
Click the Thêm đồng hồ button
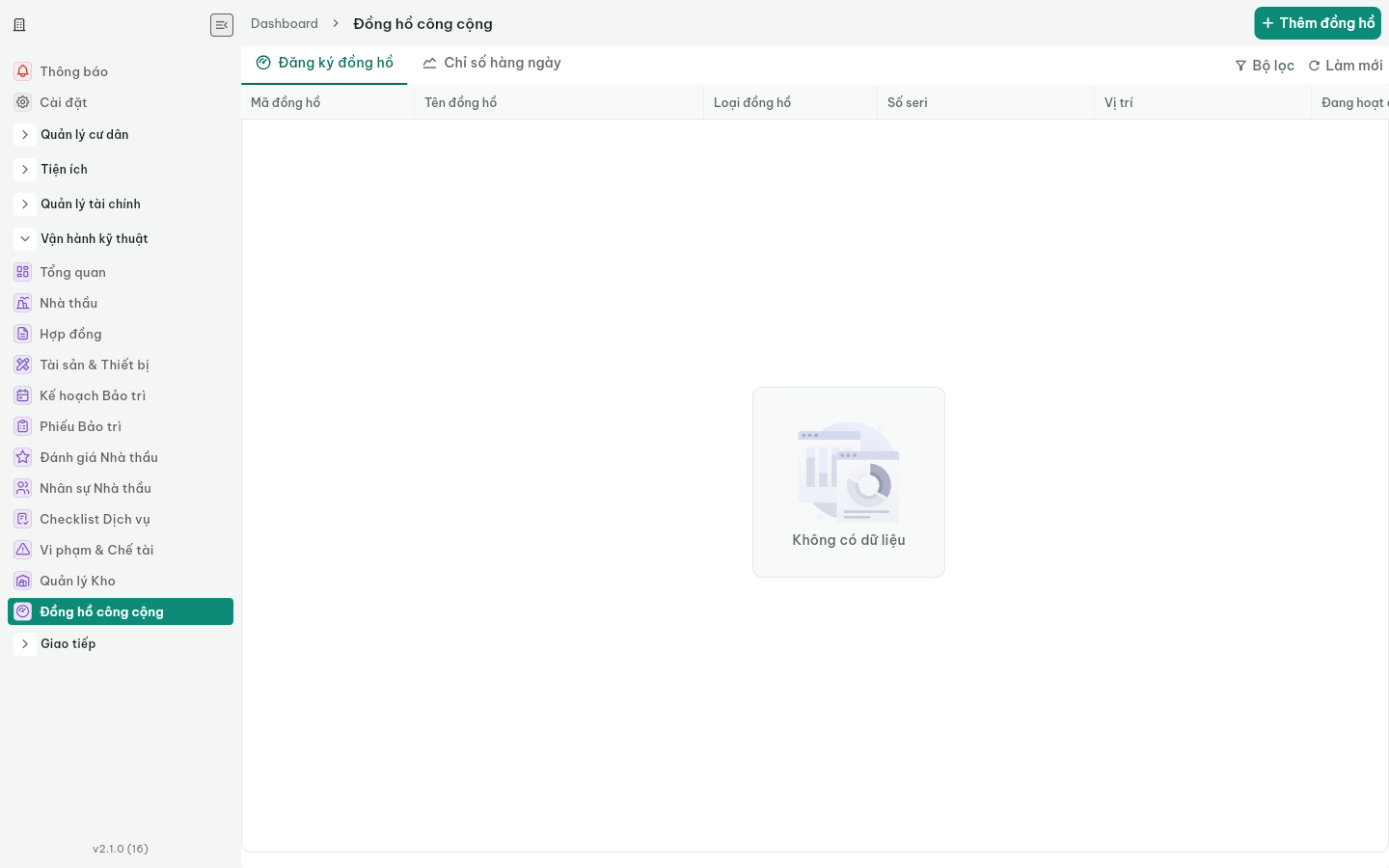click(1318, 23)
